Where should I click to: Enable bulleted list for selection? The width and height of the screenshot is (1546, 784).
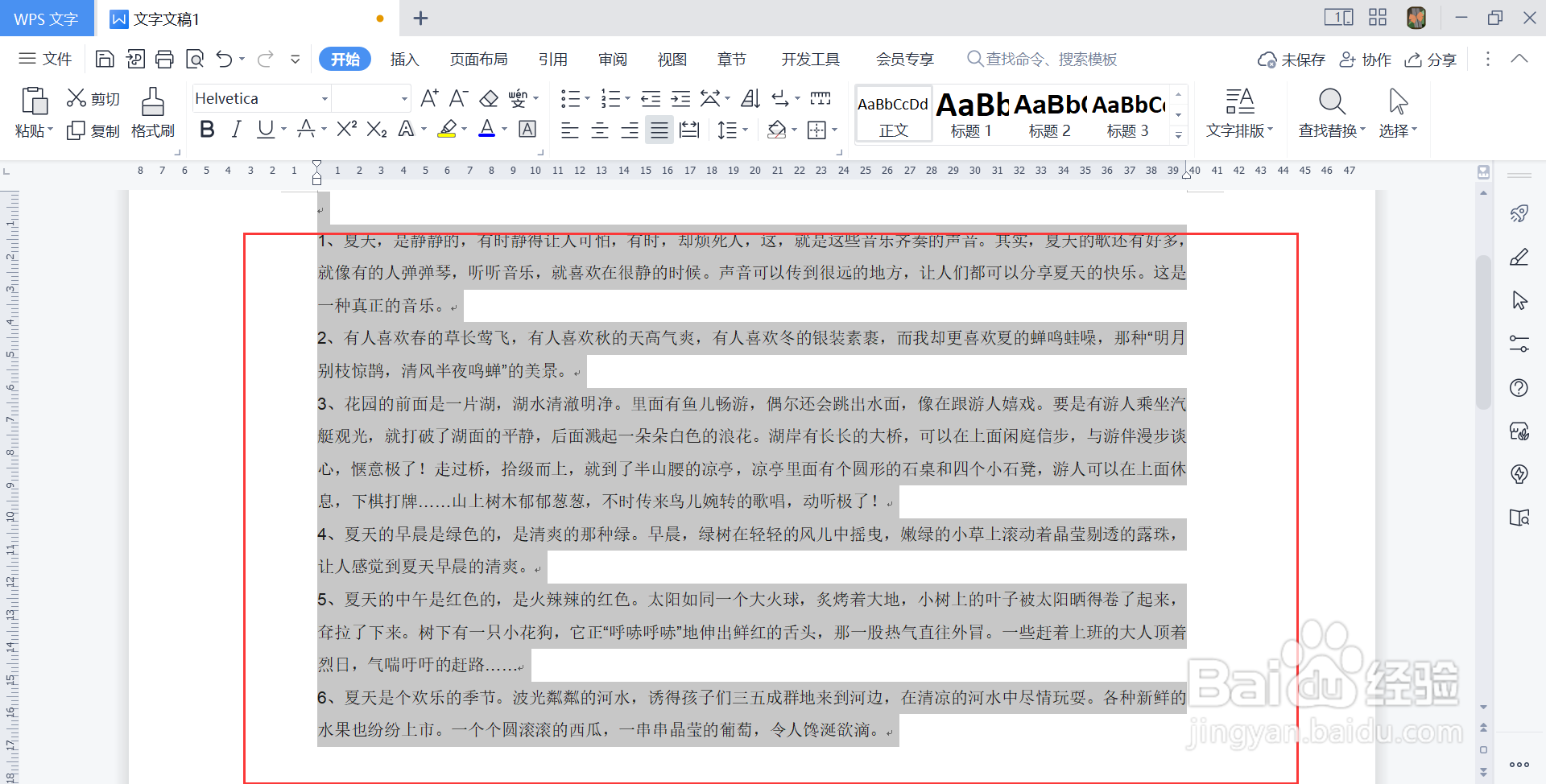(571, 97)
